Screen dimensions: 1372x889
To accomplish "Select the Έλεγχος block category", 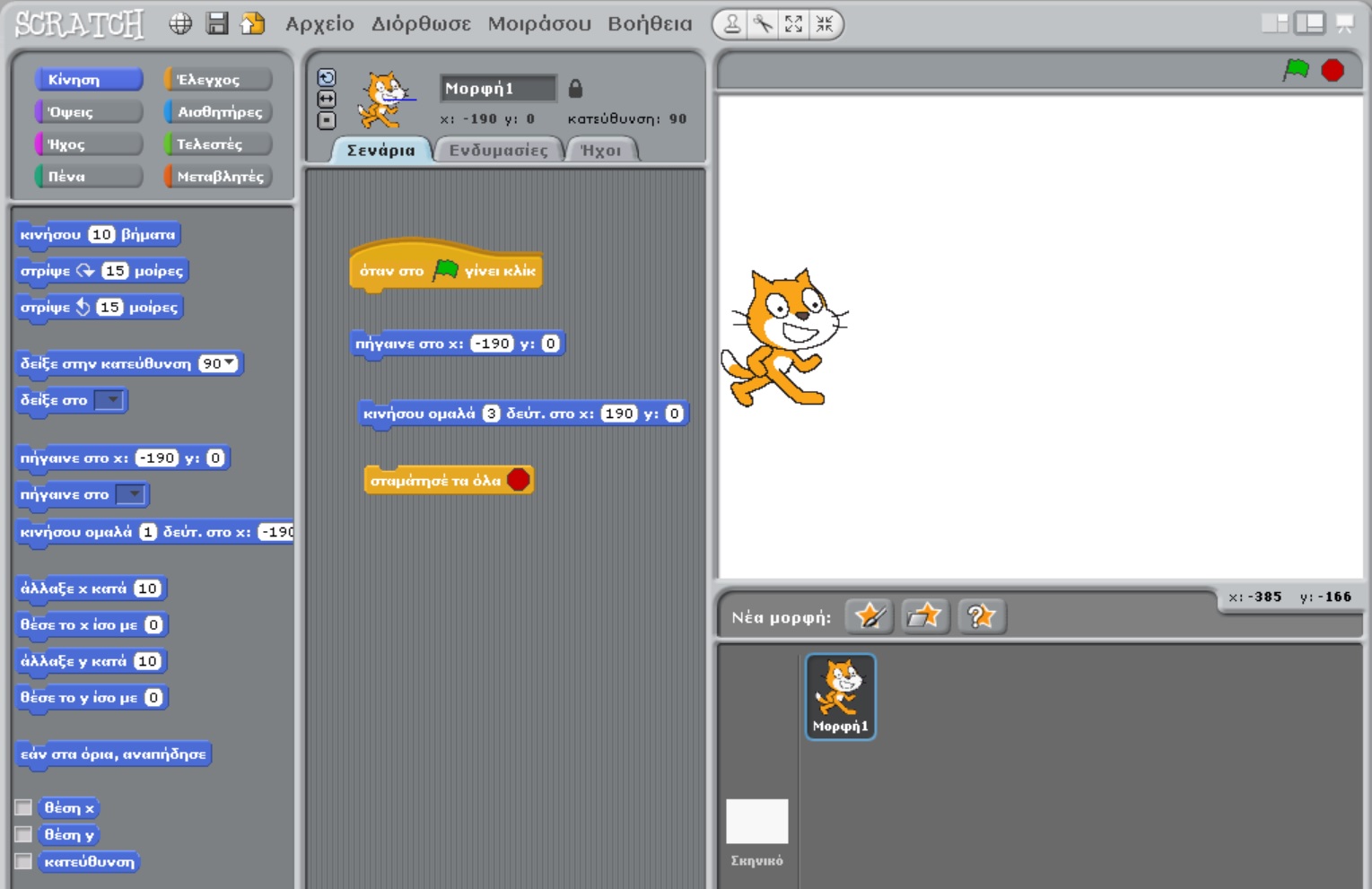I will pyautogui.click(x=218, y=80).
